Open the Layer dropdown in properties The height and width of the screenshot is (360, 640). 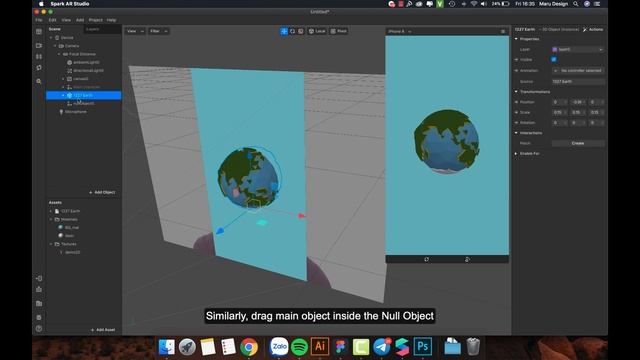[578, 49]
